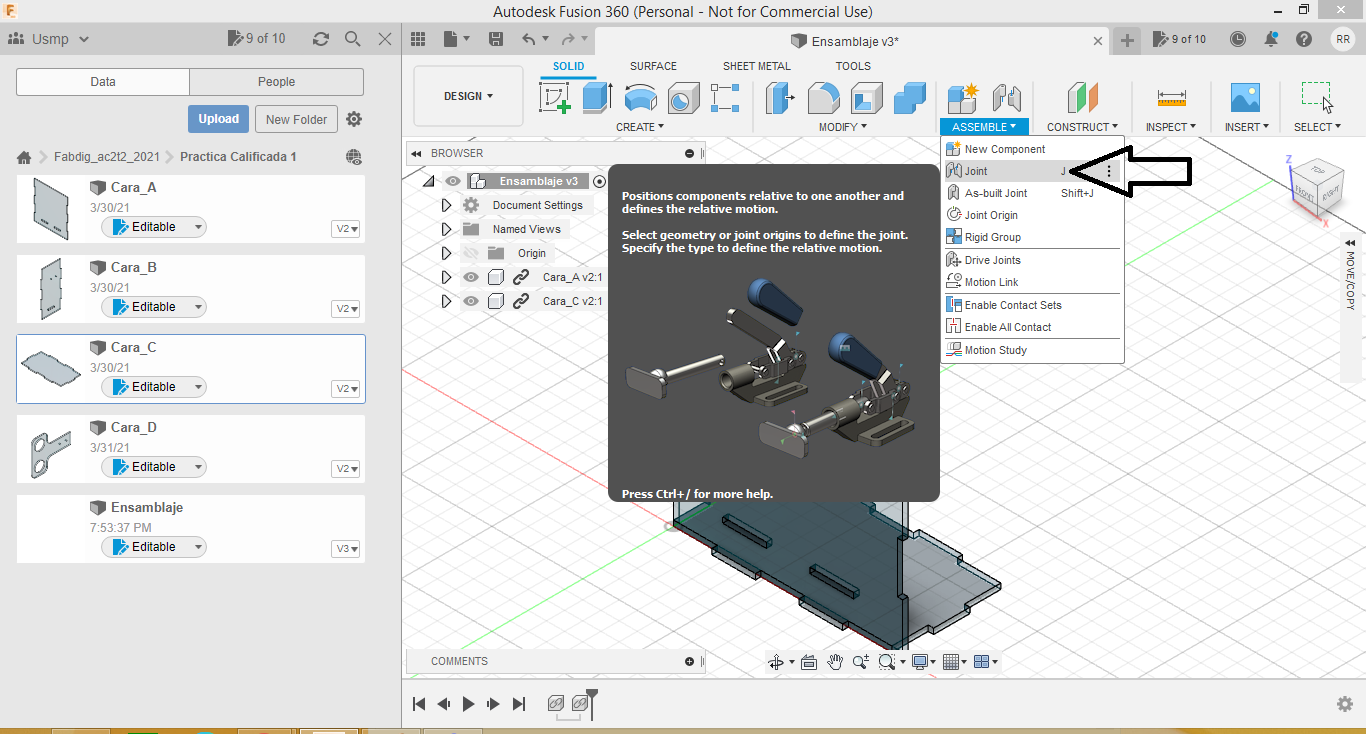Switch to the SHEET METAL tab
This screenshot has width=1366, height=734.
click(756, 66)
